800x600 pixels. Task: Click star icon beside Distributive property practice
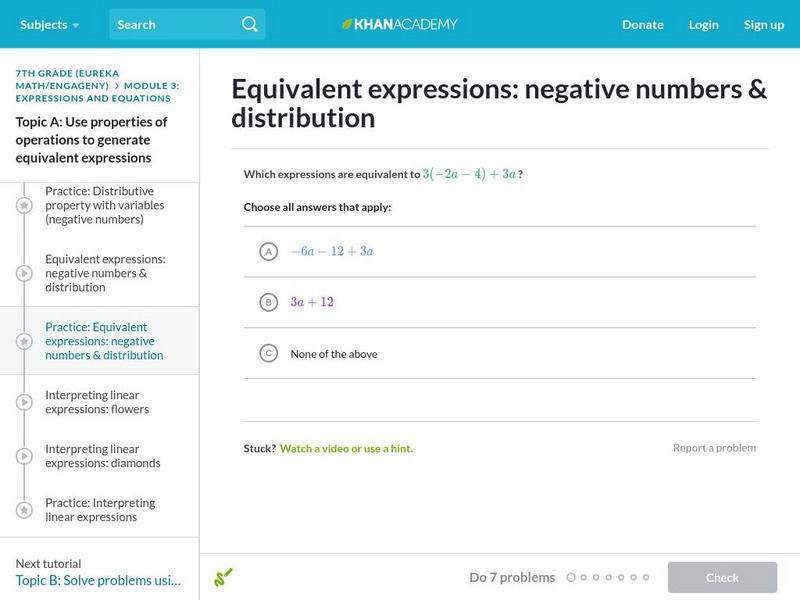(24, 205)
